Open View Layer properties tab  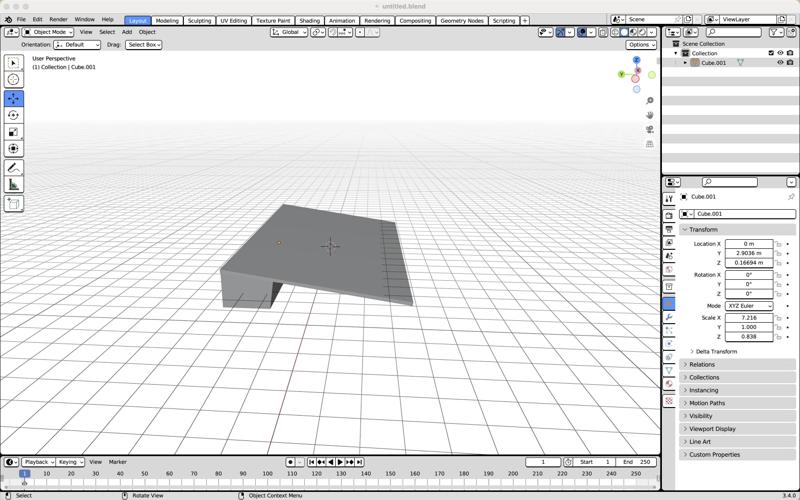pyautogui.click(x=669, y=242)
